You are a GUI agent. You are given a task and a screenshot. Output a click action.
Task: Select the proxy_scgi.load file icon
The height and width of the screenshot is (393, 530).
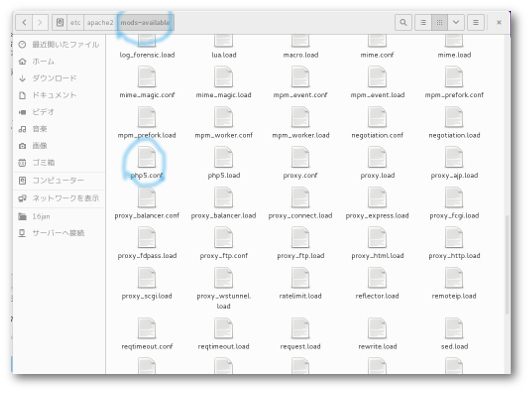coord(147,278)
